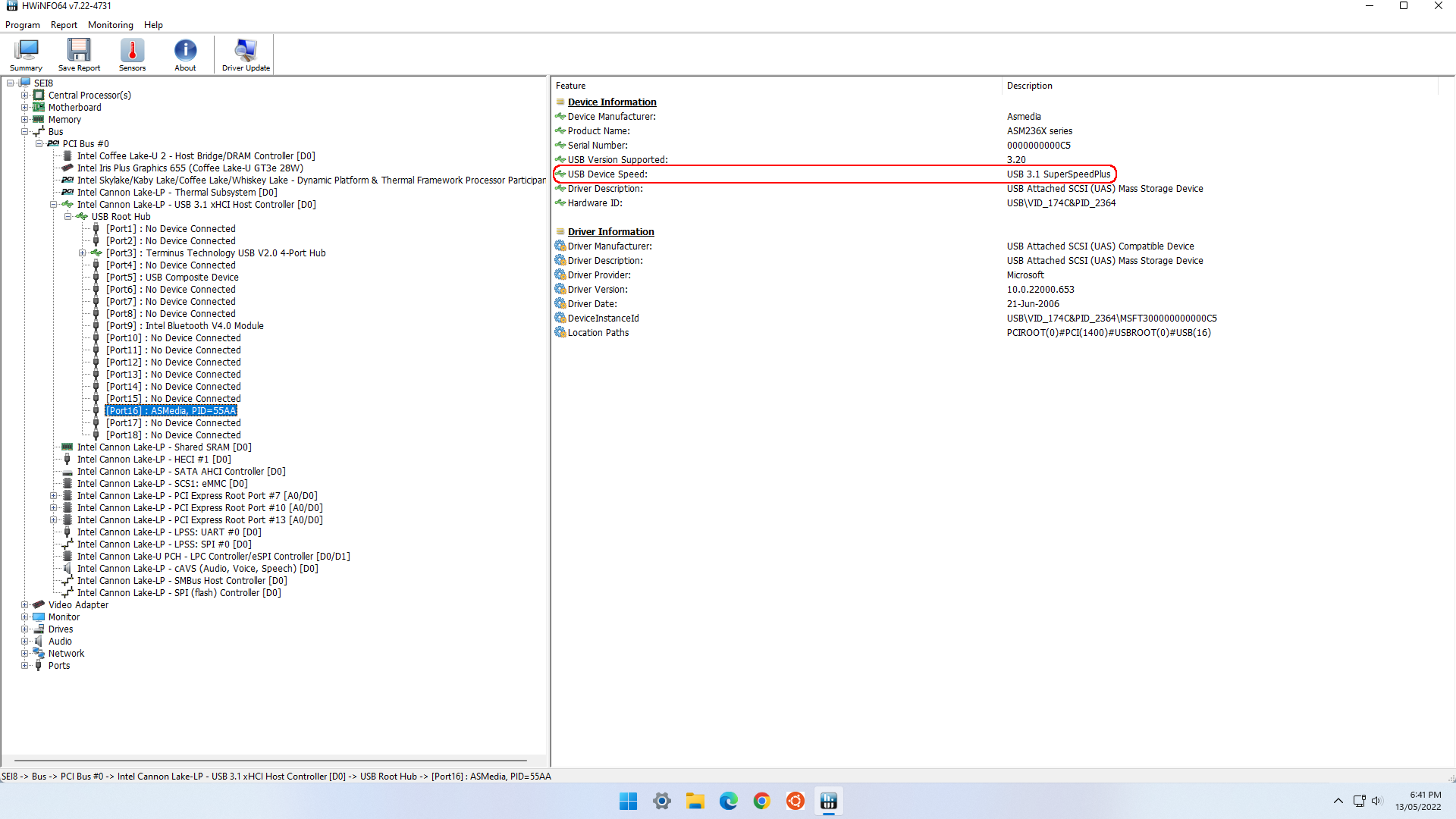Open the Summary toolbar icon
Viewport: 1456px width, 819px height.
click(26, 55)
